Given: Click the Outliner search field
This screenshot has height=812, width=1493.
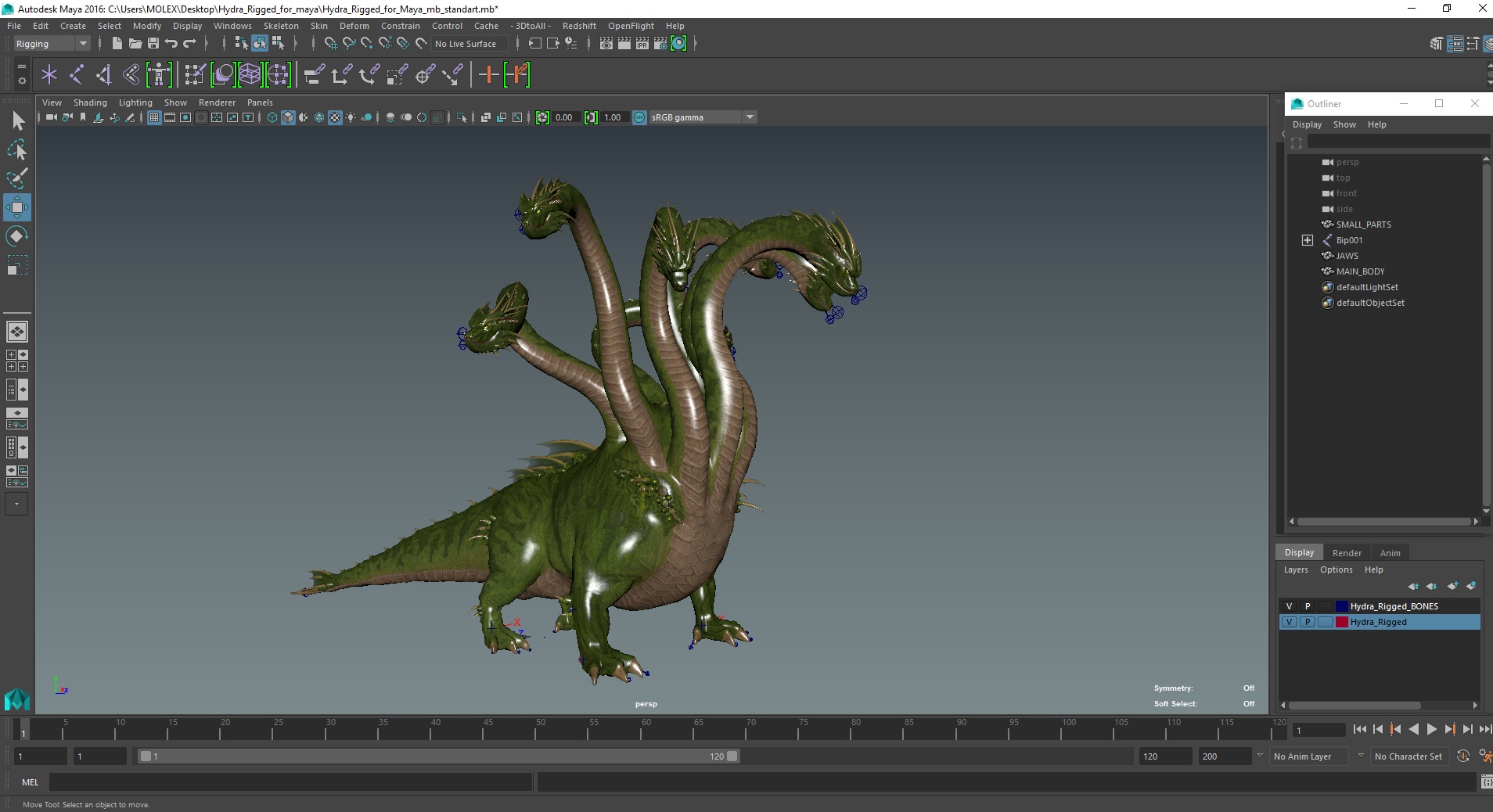Looking at the screenshot, I should 1398,142.
